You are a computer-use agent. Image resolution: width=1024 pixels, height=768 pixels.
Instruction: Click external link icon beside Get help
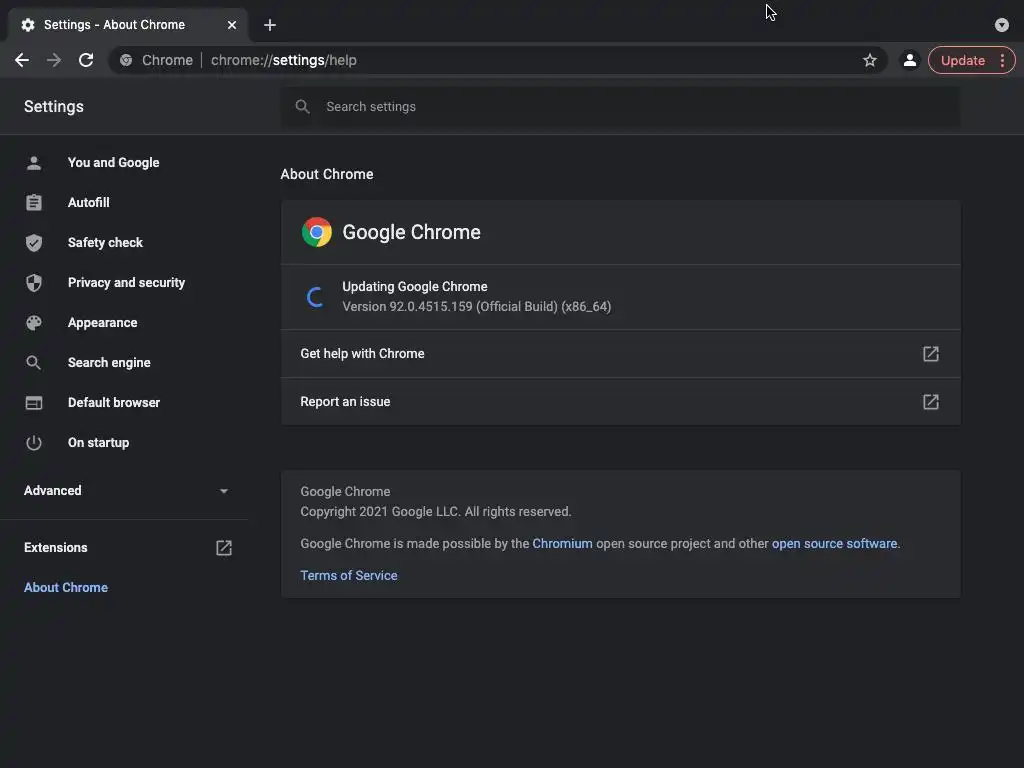coord(930,354)
